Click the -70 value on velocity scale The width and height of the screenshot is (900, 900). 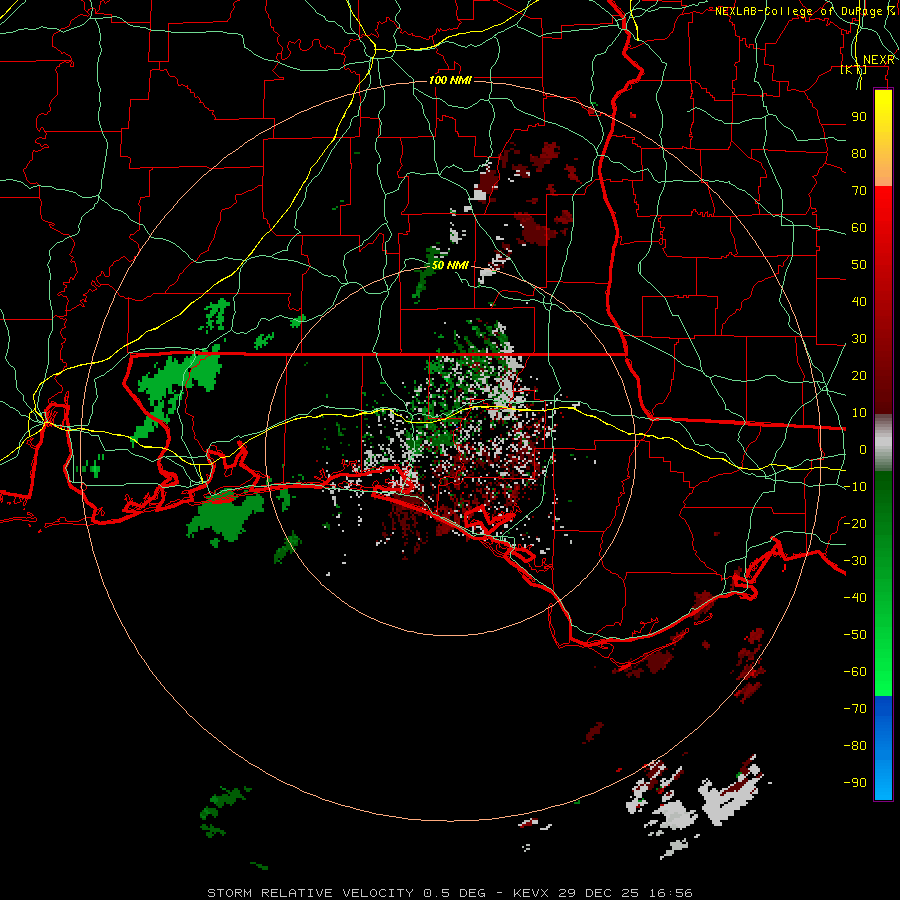[x=855, y=708]
